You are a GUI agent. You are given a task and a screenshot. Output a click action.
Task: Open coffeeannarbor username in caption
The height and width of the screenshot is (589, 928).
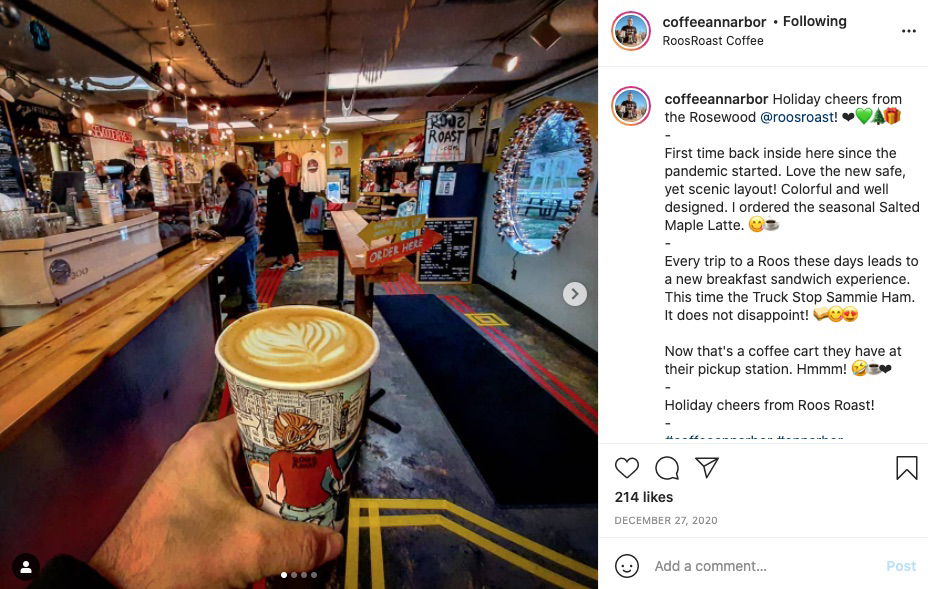(x=716, y=99)
